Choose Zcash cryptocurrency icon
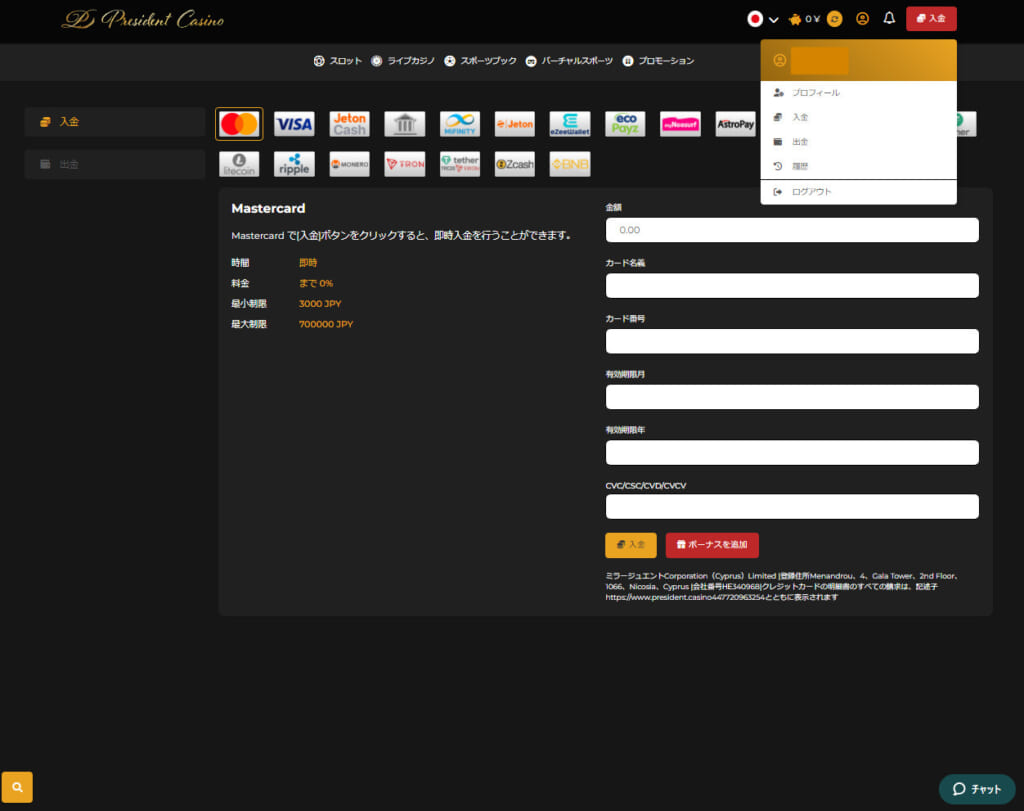Viewport: 1024px width, 811px height. [x=515, y=164]
